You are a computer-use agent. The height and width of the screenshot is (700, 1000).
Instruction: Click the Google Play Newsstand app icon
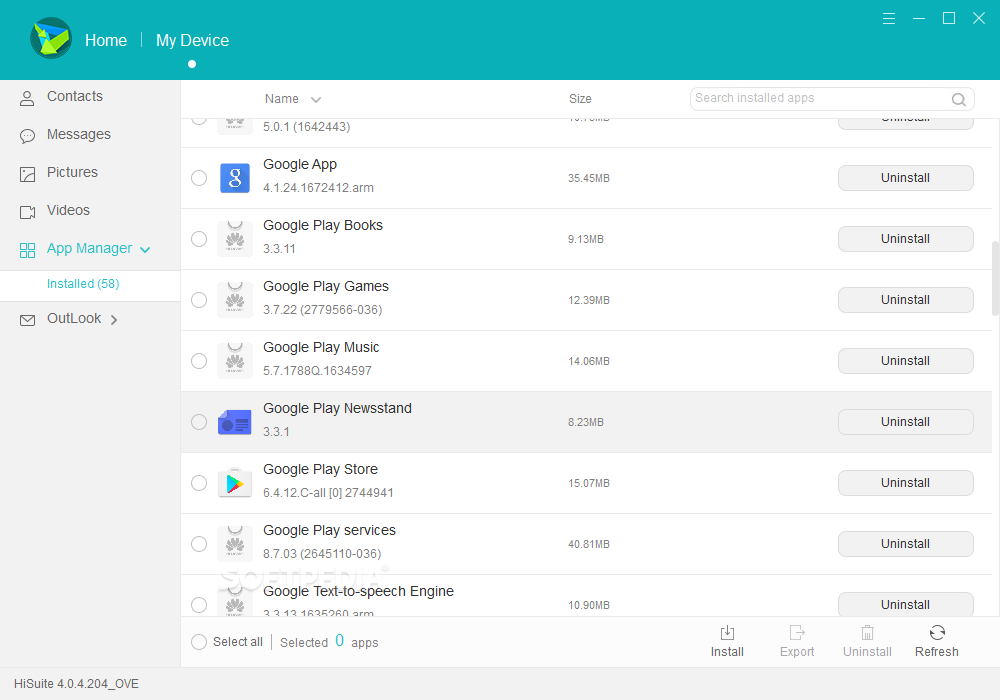pos(235,422)
